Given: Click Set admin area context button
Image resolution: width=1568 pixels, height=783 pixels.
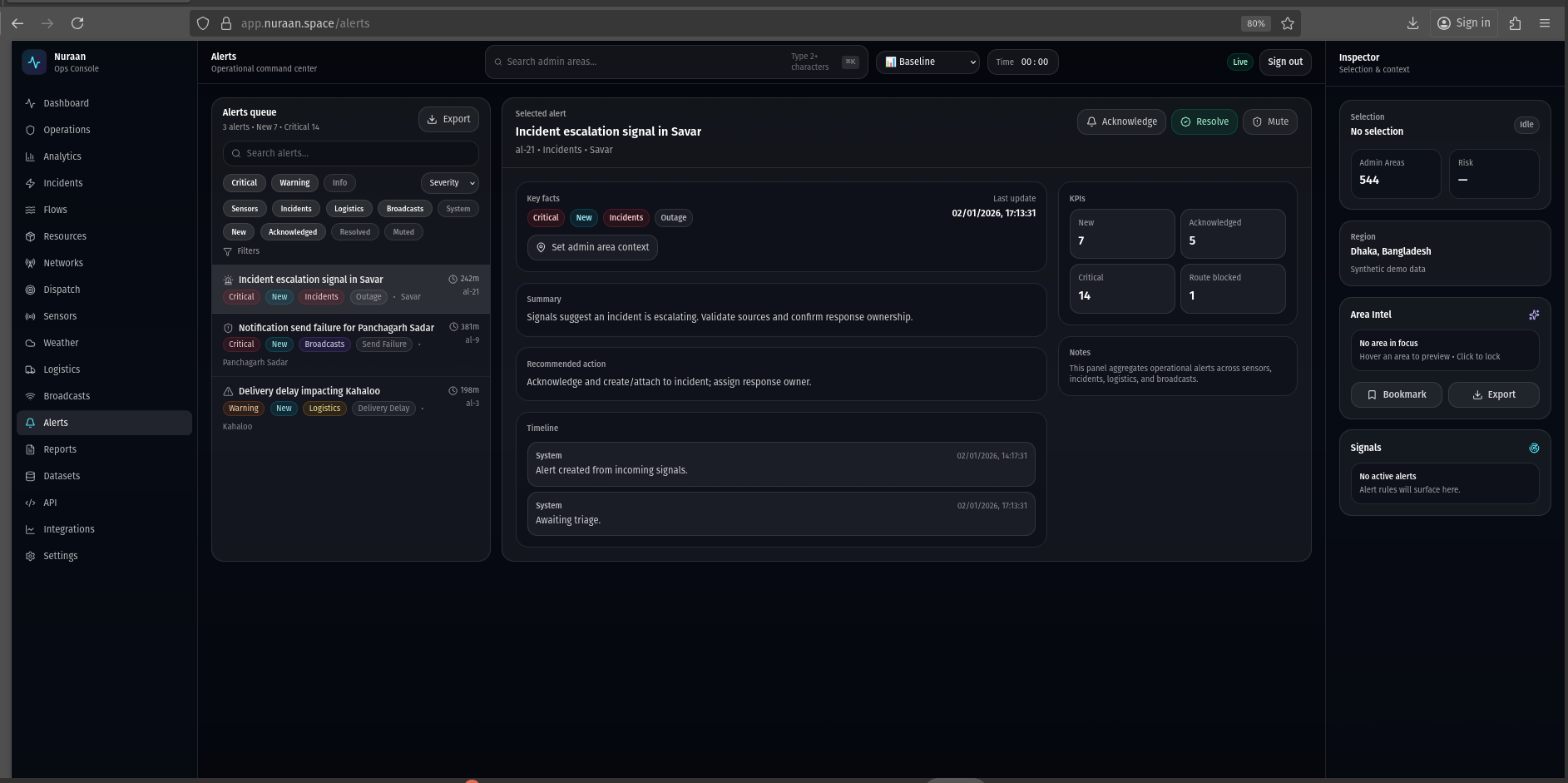Looking at the screenshot, I should tap(591, 247).
